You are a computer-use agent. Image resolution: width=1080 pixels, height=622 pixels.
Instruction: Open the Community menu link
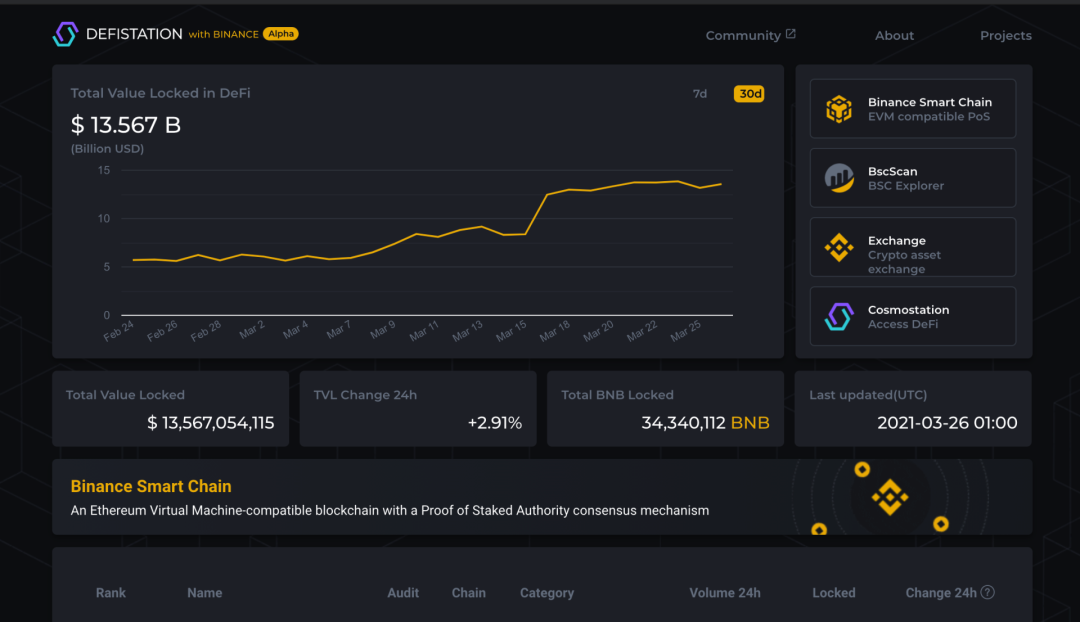coord(743,35)
